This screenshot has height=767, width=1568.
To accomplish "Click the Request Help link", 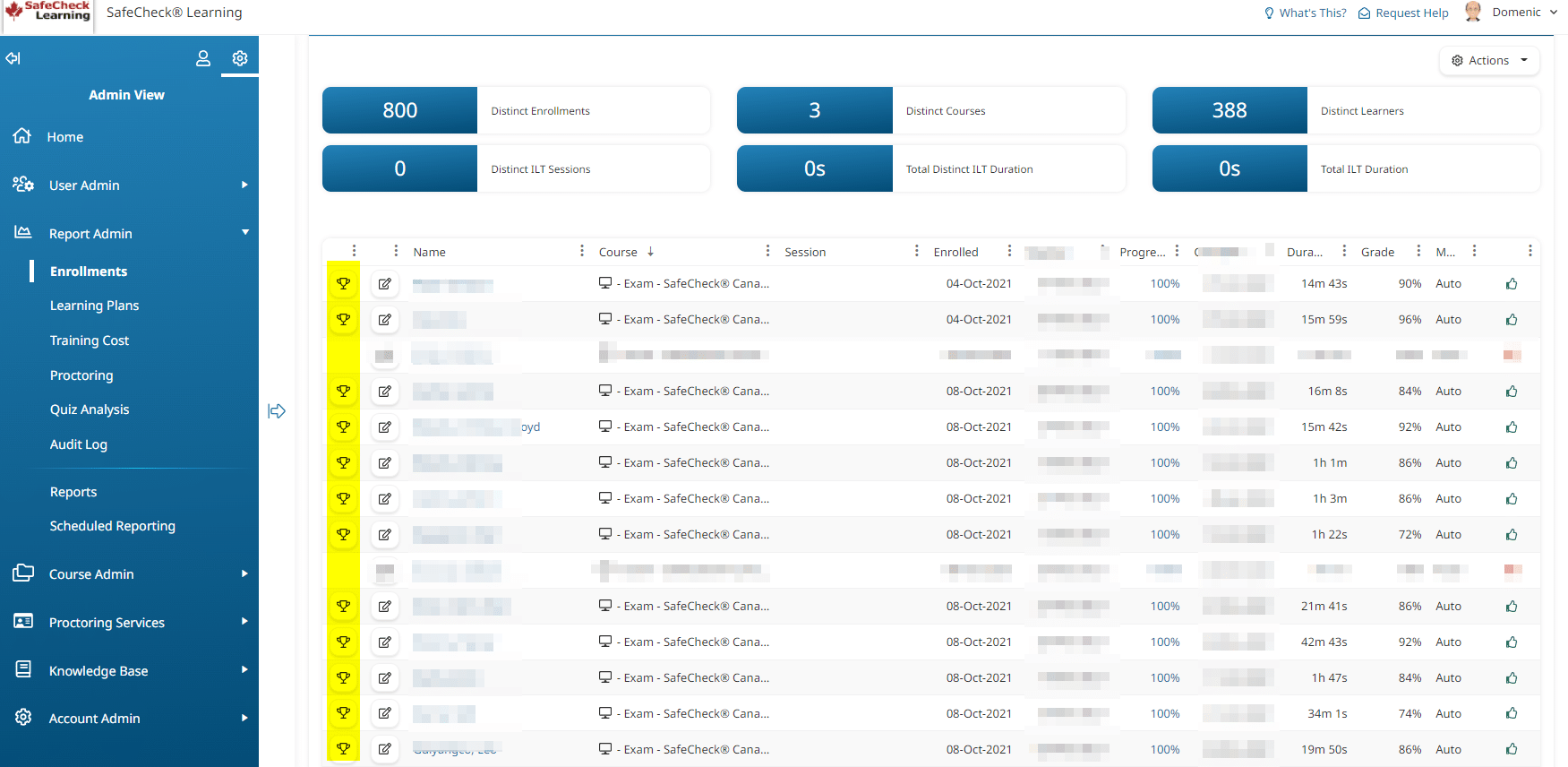I will [1403, 13].
